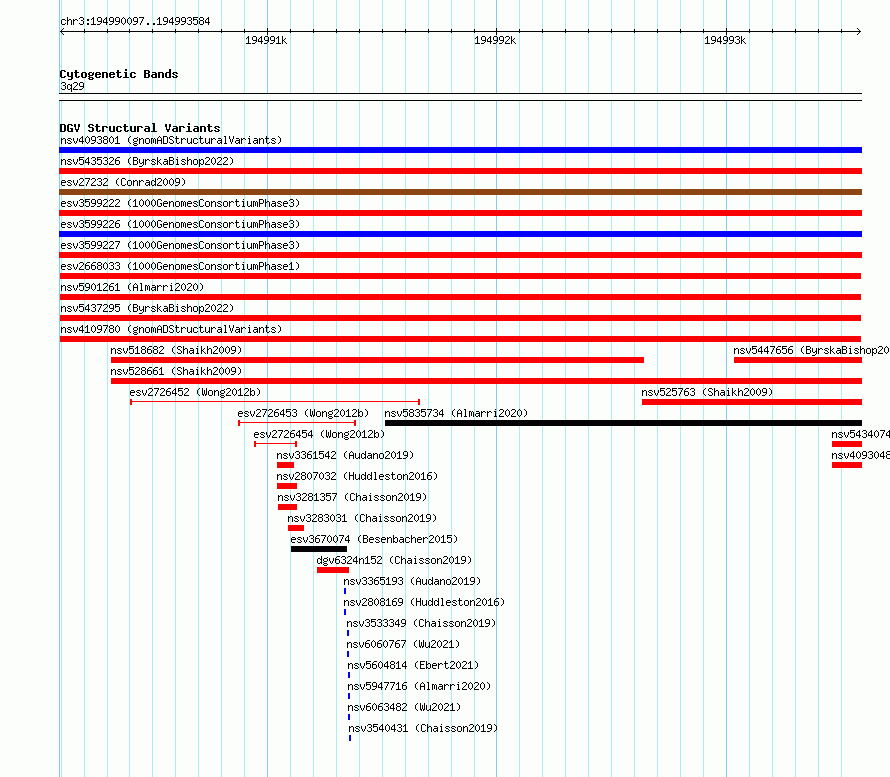
Task: Select the black bar under esv3670074
Action: (x=318, y=549)
